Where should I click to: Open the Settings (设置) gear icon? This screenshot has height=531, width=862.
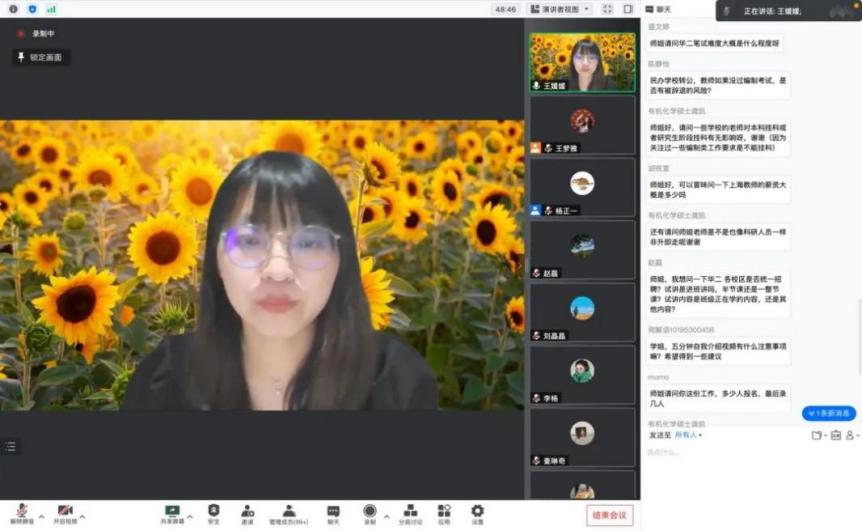pyautogui.click(x=477, y=512)
